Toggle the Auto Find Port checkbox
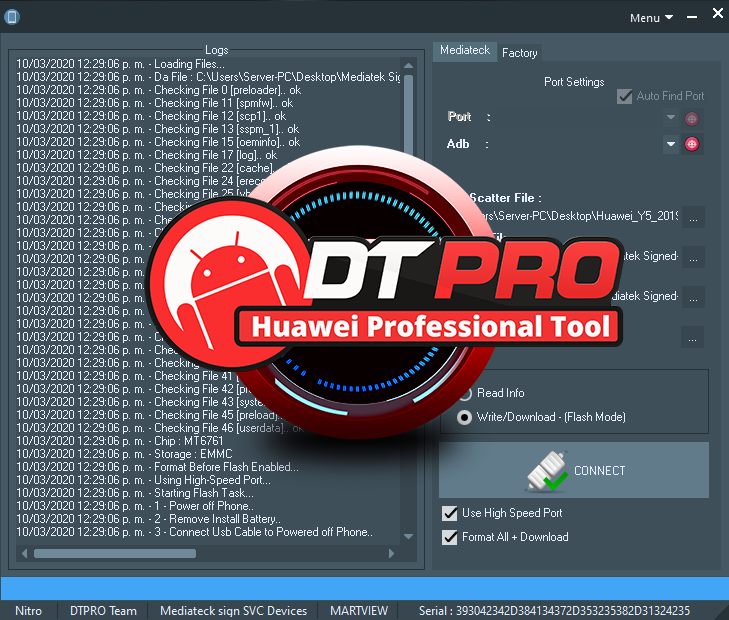729x620 pixels. [x=626, y=96]
